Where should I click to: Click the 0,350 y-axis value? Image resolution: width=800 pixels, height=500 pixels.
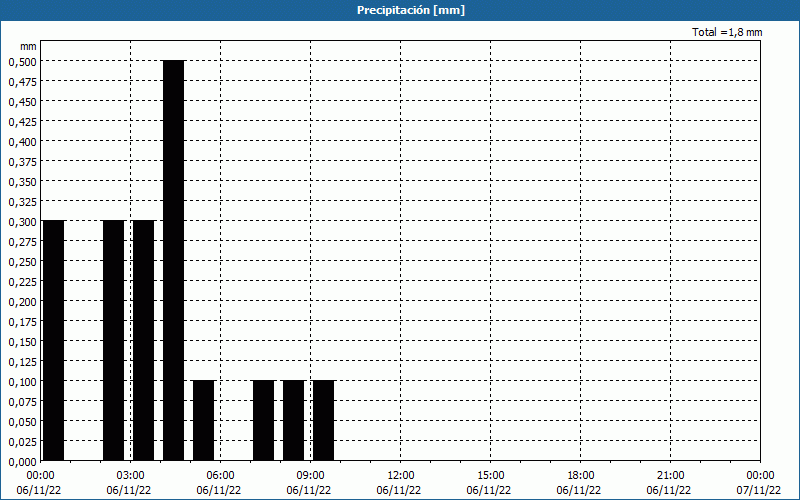pos(22,182)
